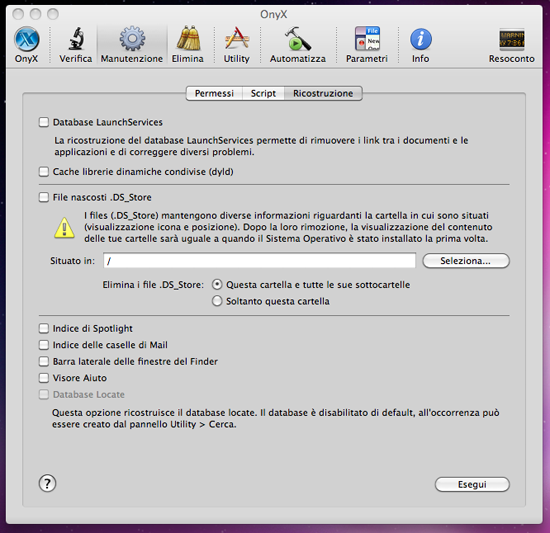Image resolution: width=550 pixels, height=533 pixels.
Task: Open the Manutenzione gear icon
Action: click(x=132, y=39)
